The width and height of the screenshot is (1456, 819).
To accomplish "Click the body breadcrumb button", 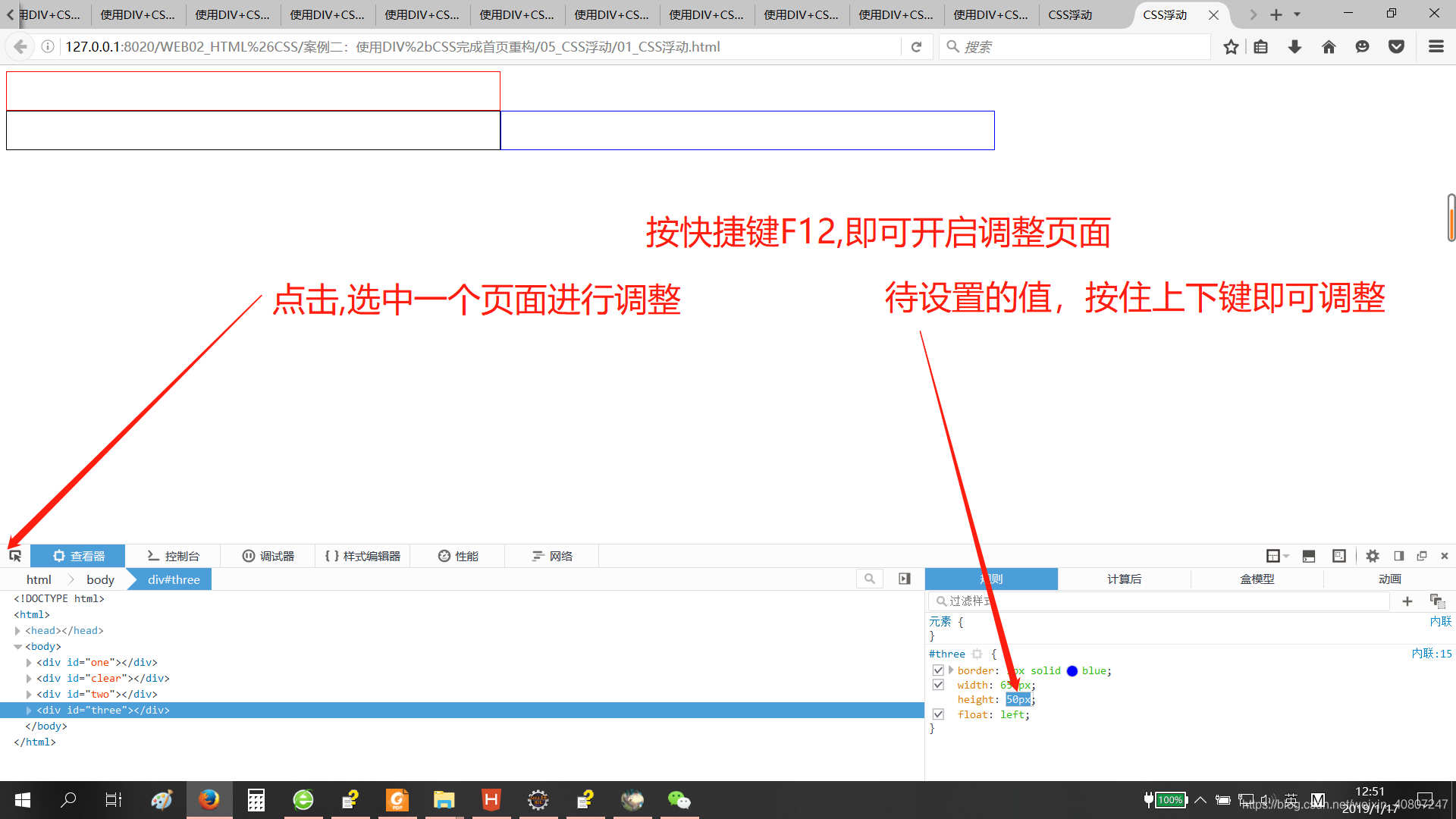I will tap(100, 579).
